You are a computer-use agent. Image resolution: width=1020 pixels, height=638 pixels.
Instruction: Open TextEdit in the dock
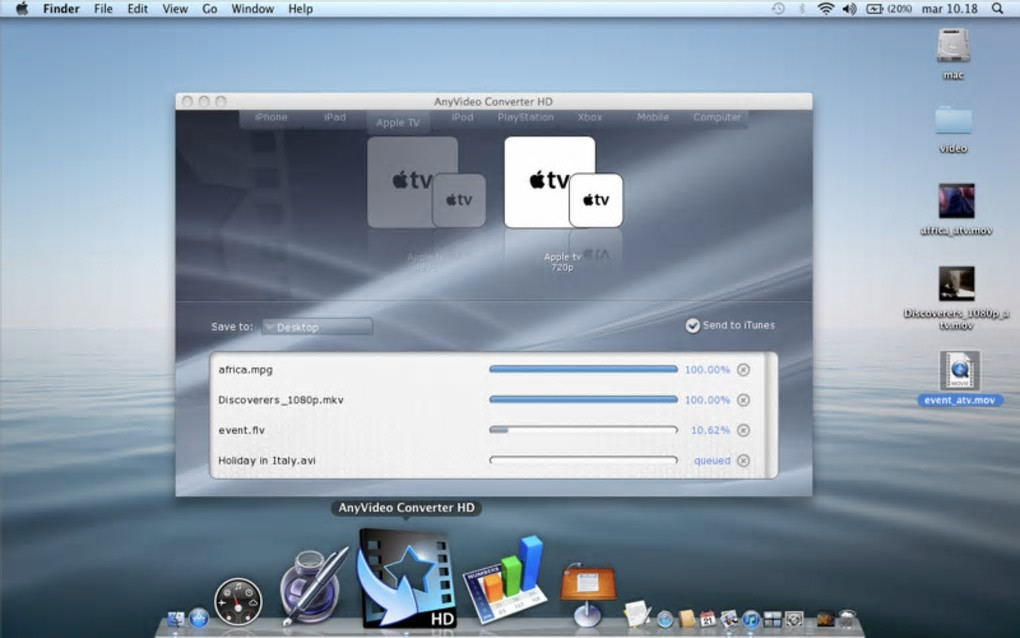point(637,615)
